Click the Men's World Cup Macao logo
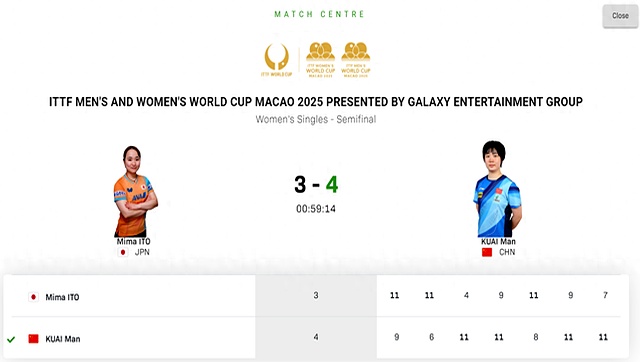This screenshot has width=640, height=362. (356, 60)
